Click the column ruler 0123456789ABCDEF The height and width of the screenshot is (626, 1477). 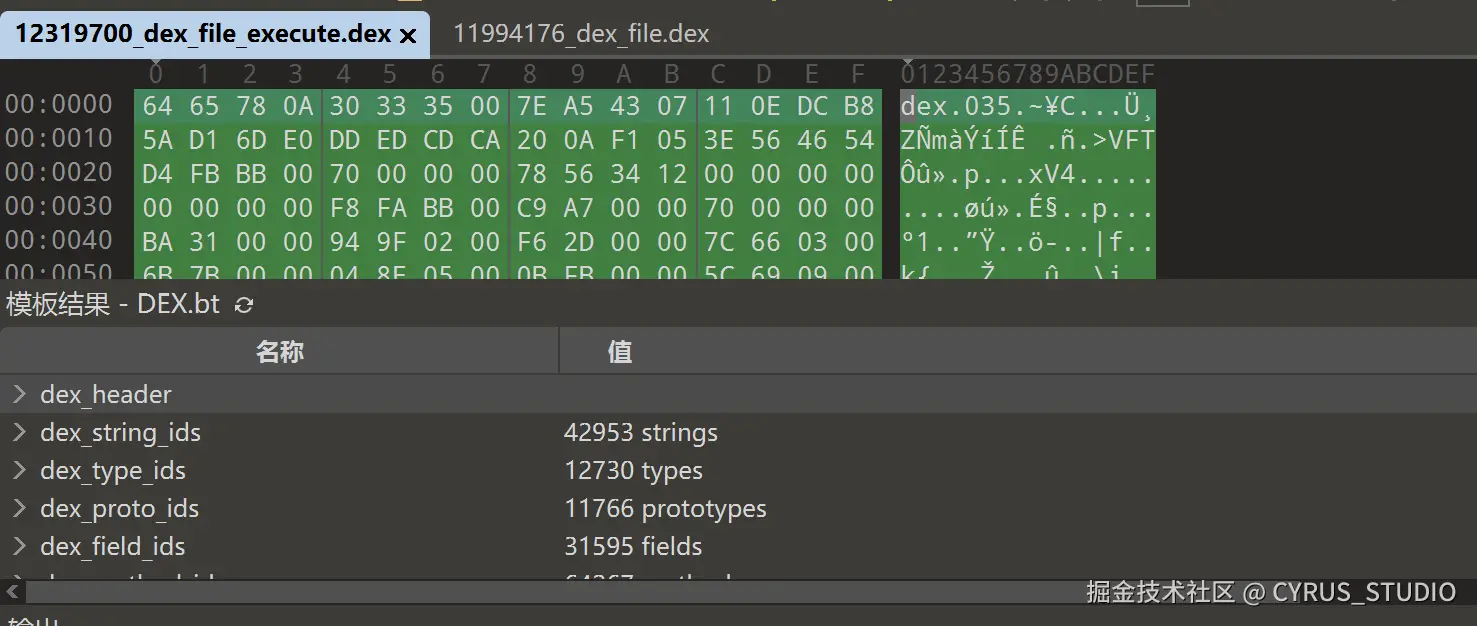point(1028,74)
